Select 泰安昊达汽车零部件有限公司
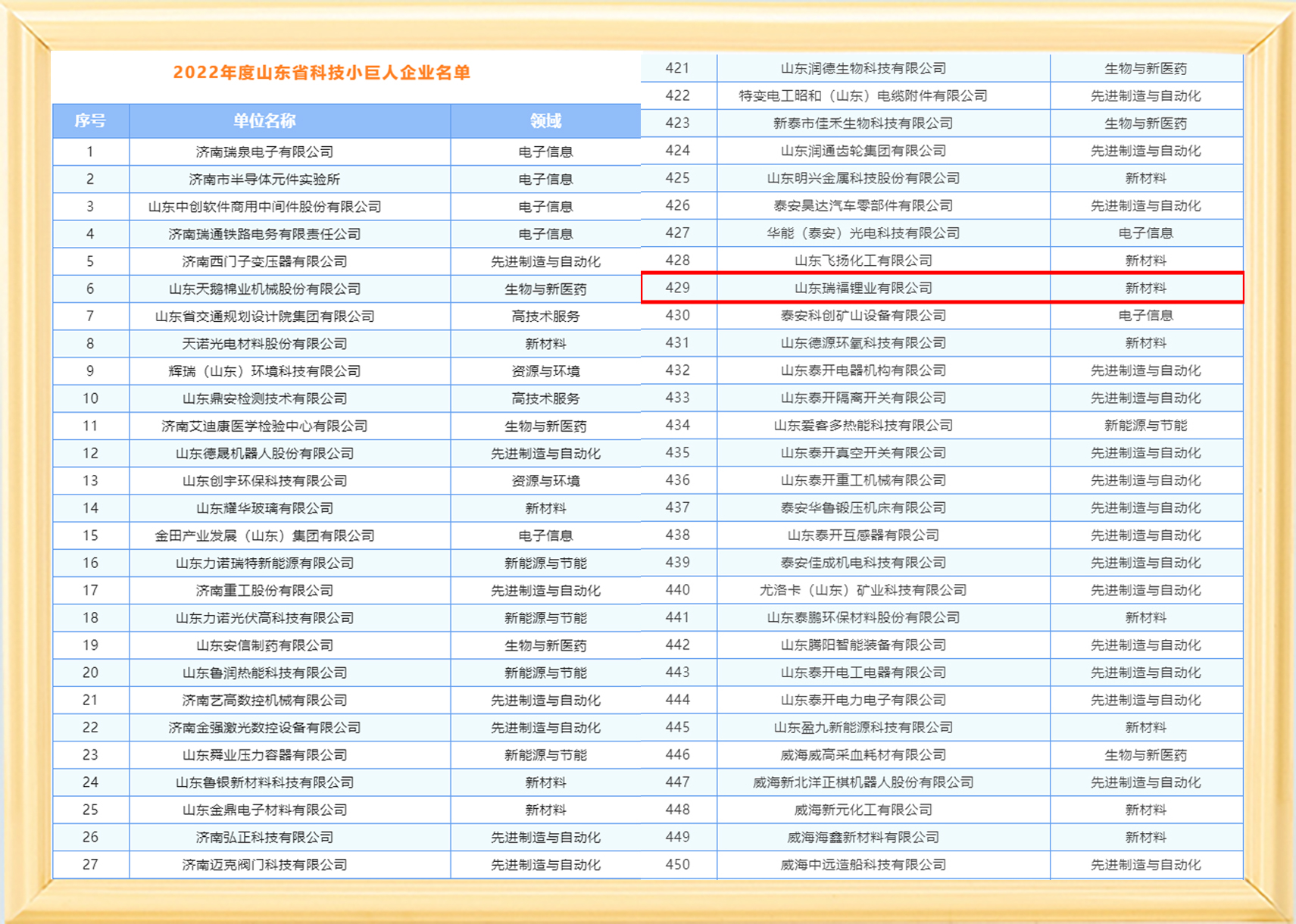Image resolution: width=1296 pixels, height=924 pixels. 863,205
